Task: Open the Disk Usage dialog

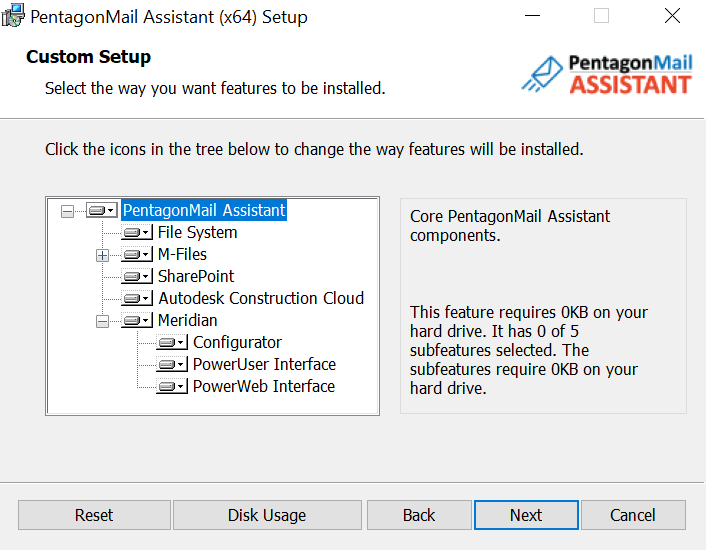Action: (x=267, y=515)
